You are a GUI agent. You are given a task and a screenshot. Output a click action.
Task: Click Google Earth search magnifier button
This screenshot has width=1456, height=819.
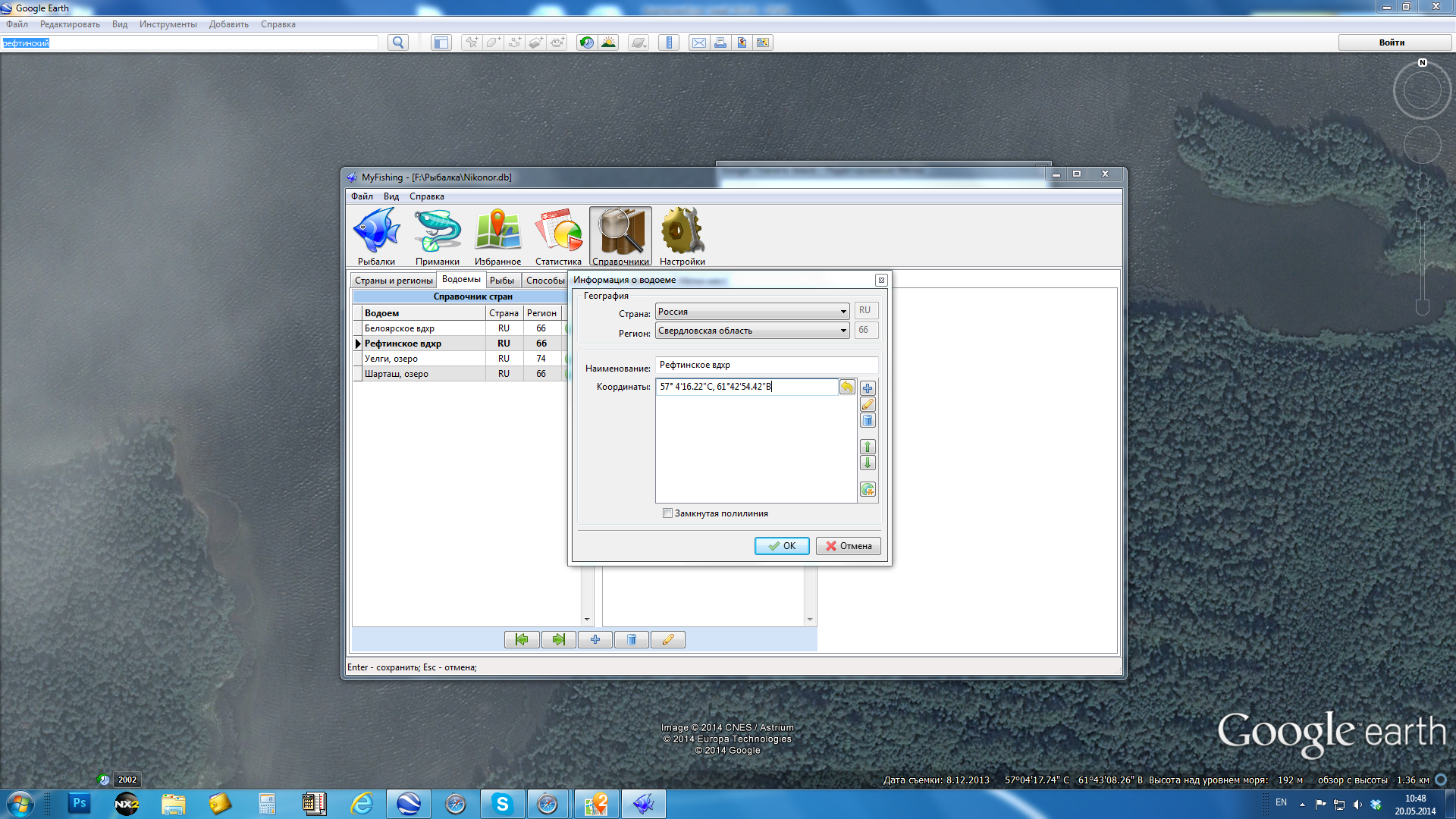[398, 42]
